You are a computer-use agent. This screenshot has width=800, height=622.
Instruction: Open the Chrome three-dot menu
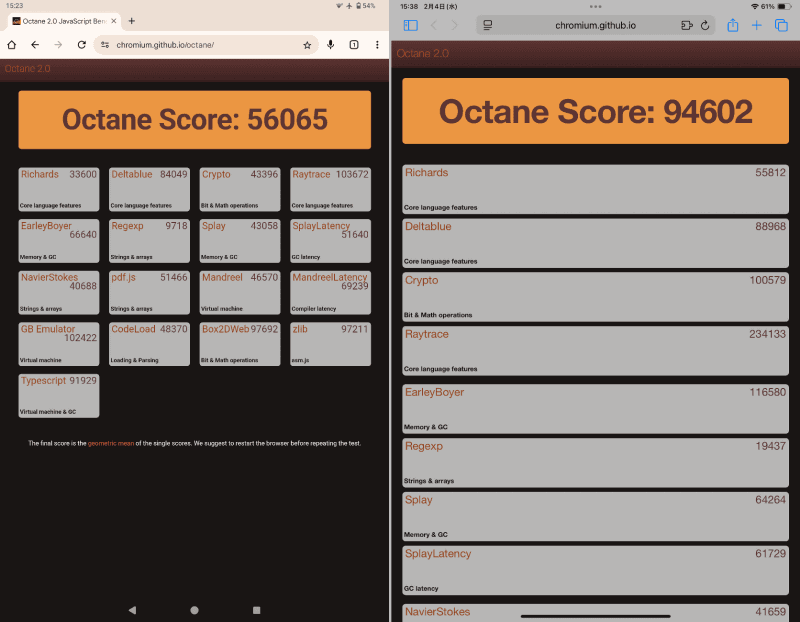coord(377,45)
